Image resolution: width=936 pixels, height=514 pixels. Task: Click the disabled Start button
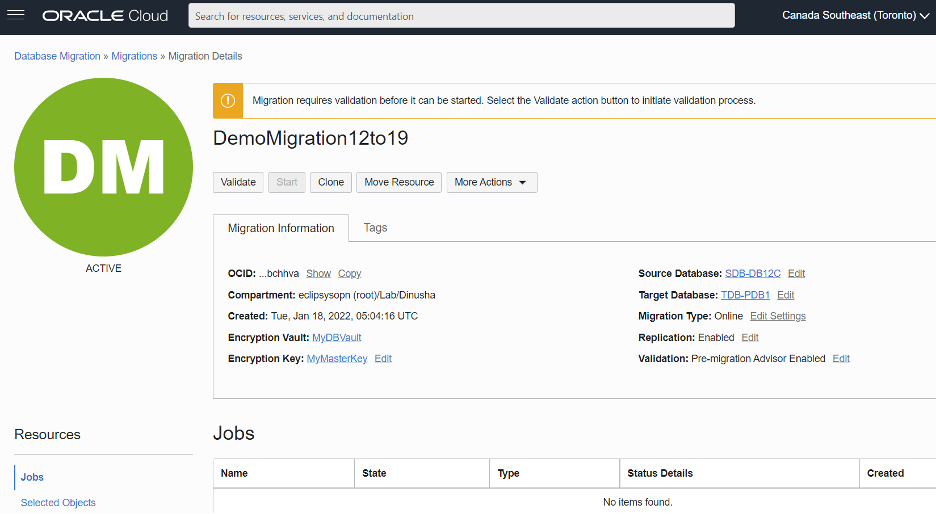pos(287,182)
